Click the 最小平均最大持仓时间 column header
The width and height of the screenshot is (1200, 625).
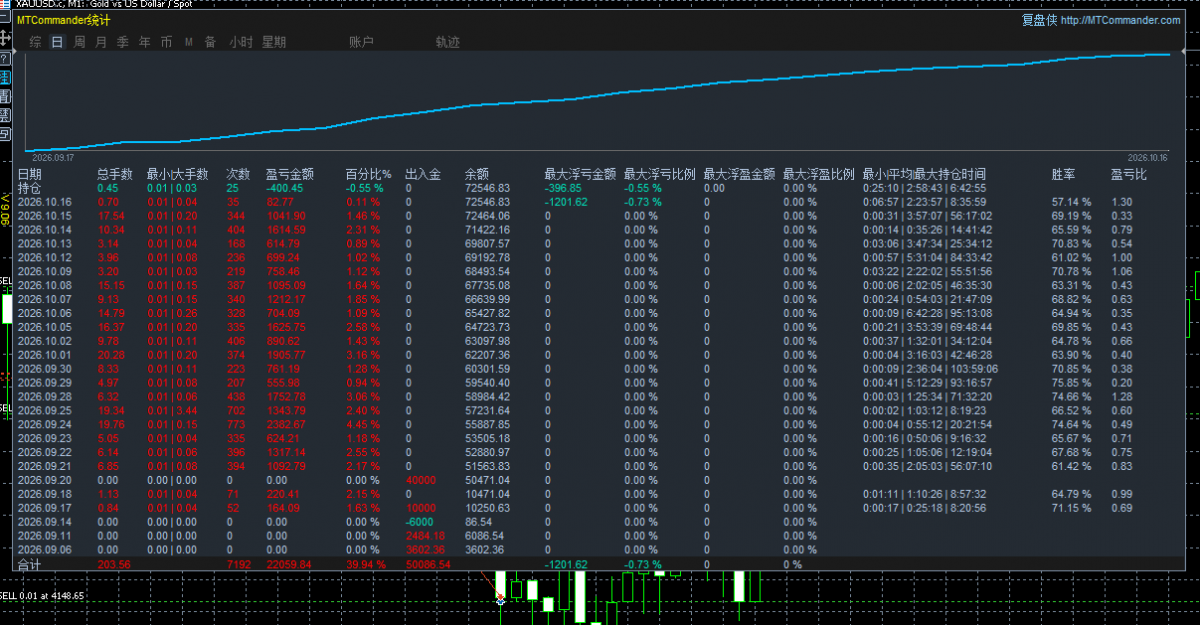(x=924, y=174)
